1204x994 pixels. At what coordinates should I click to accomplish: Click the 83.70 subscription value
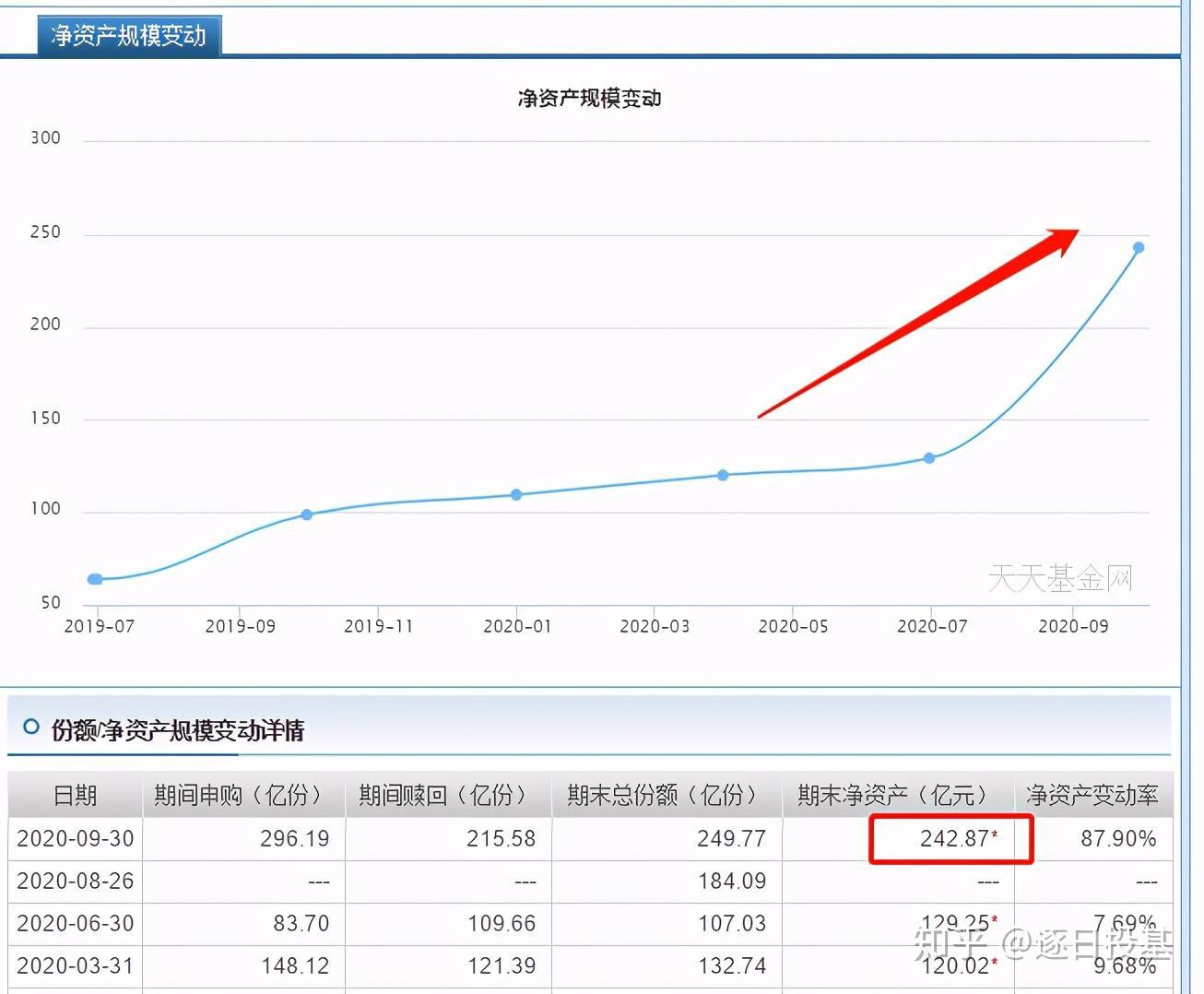point(301,924)
